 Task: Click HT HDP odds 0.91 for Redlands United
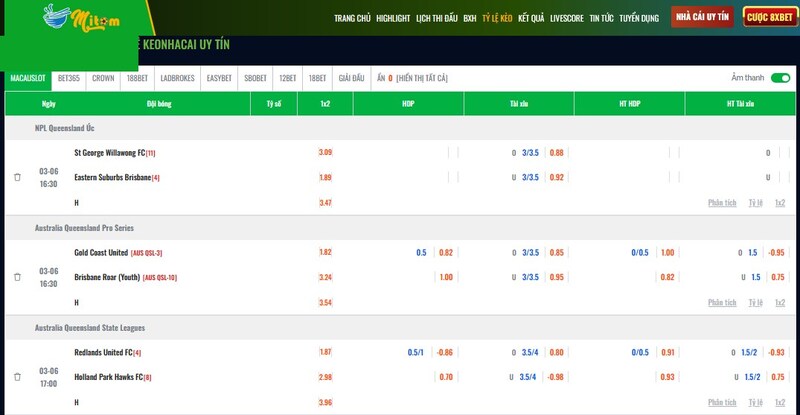pos(668,352)
